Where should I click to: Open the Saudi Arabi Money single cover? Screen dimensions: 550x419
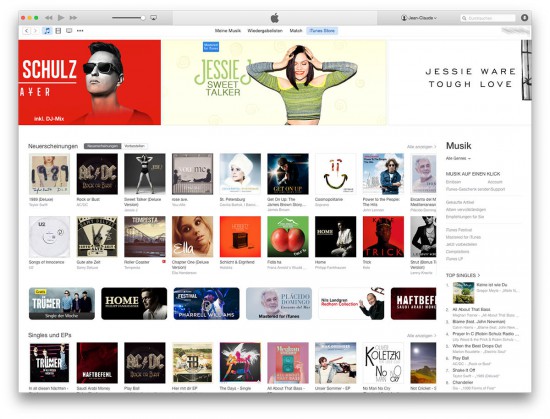(x=97, y=363)
